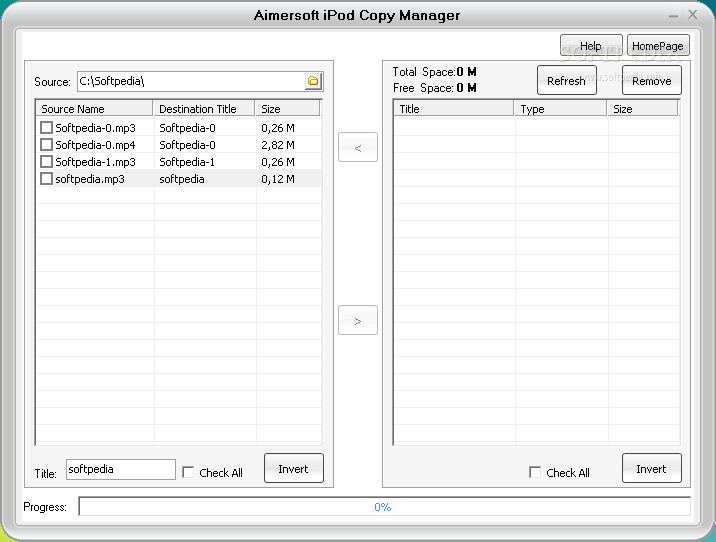Check the box beside softpedia.mp3
This screenshot has width=716, height=542.
pos(46,179)
